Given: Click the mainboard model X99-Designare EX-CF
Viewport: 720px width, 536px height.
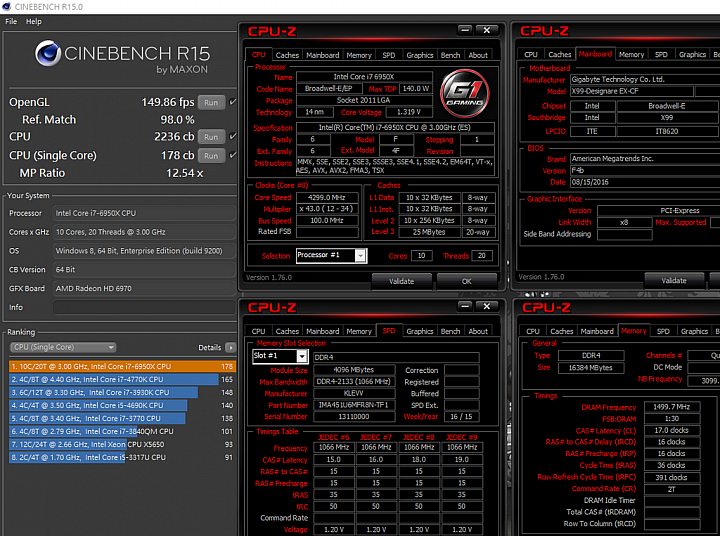Looking at the screenshot, I should point(631,91).
